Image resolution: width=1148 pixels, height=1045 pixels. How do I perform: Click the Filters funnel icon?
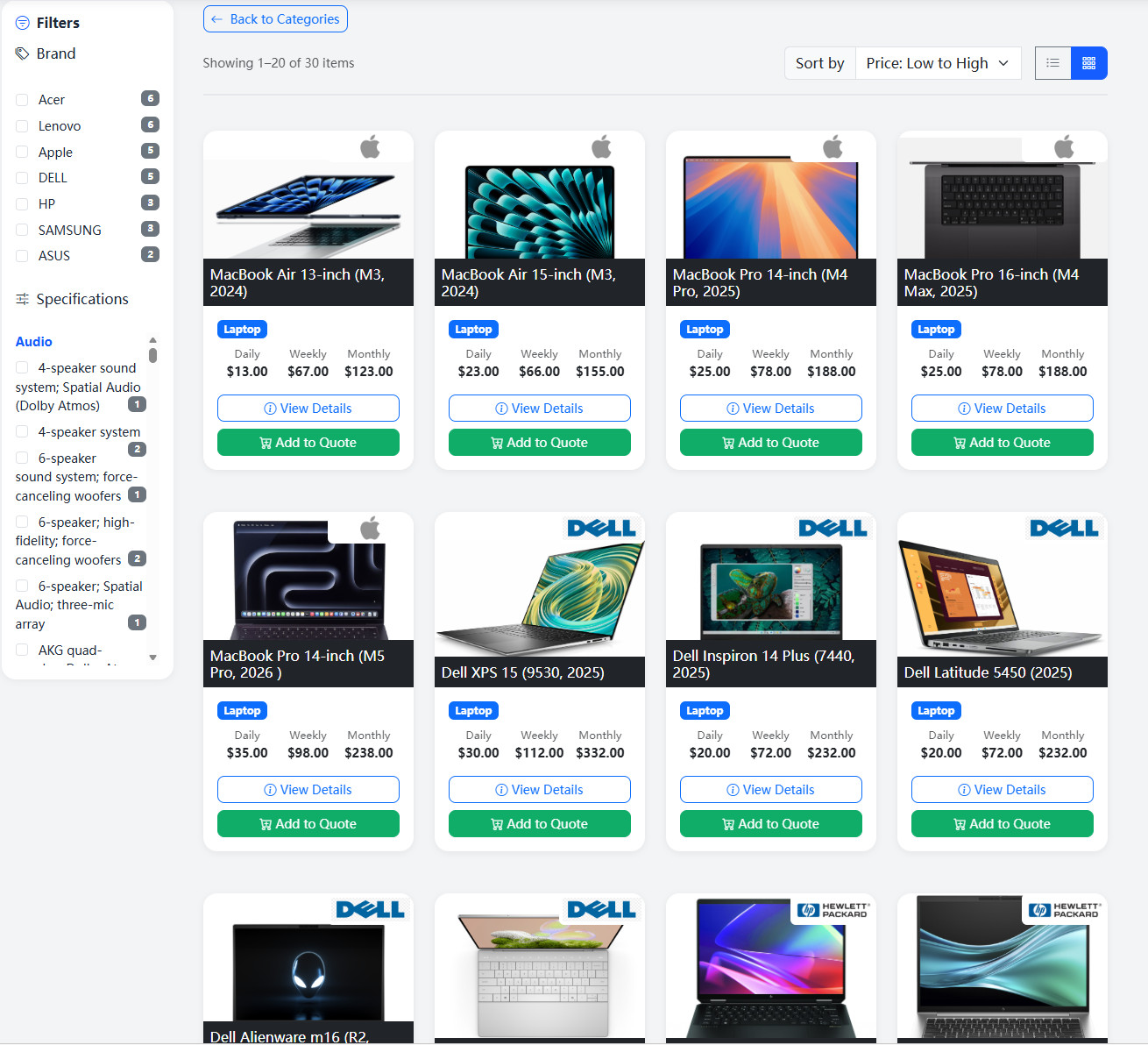(x=23, y=23)
